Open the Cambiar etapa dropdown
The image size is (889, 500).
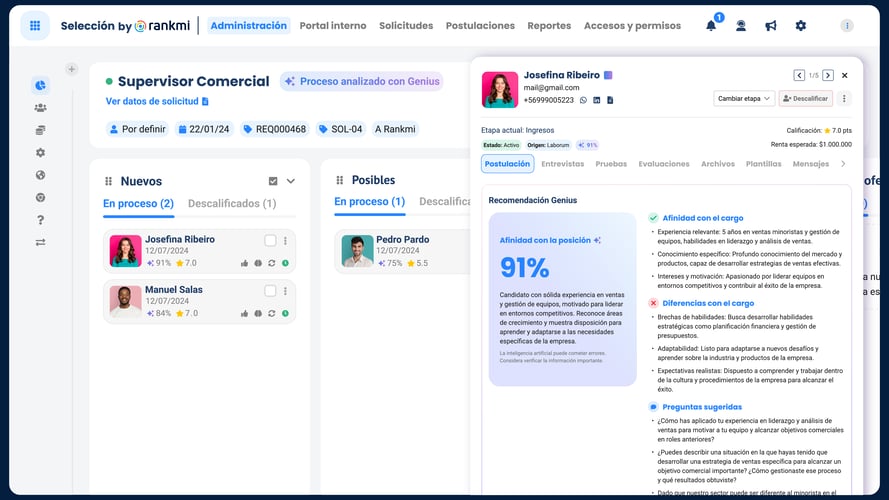click(744, 99)
